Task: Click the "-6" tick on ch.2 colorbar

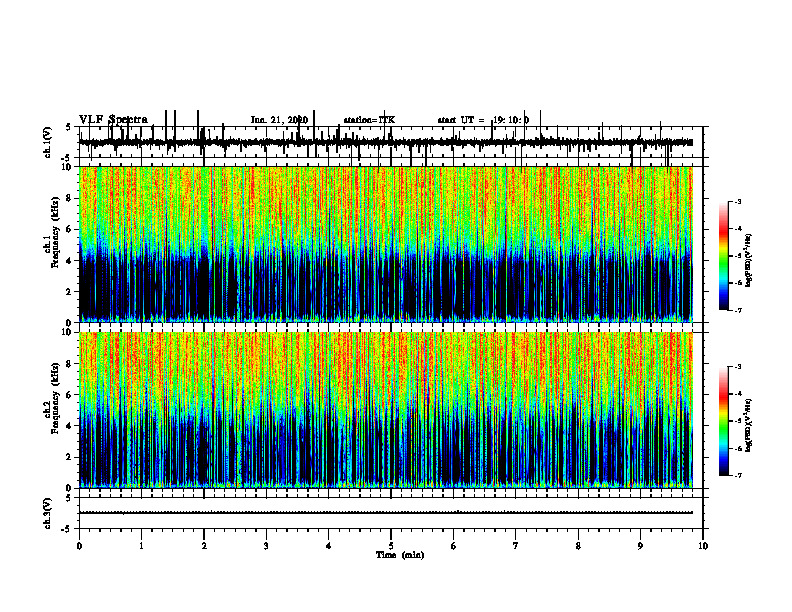Action: 737,448
